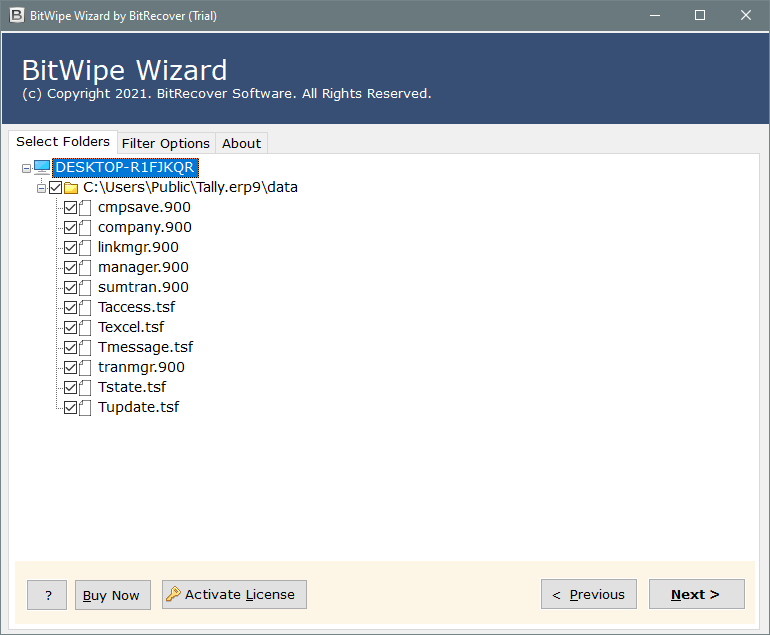This screenshot has width=770, height=635.
Task: Toggle the linkmgr.900 checkbox
Action: click(70, 248)
